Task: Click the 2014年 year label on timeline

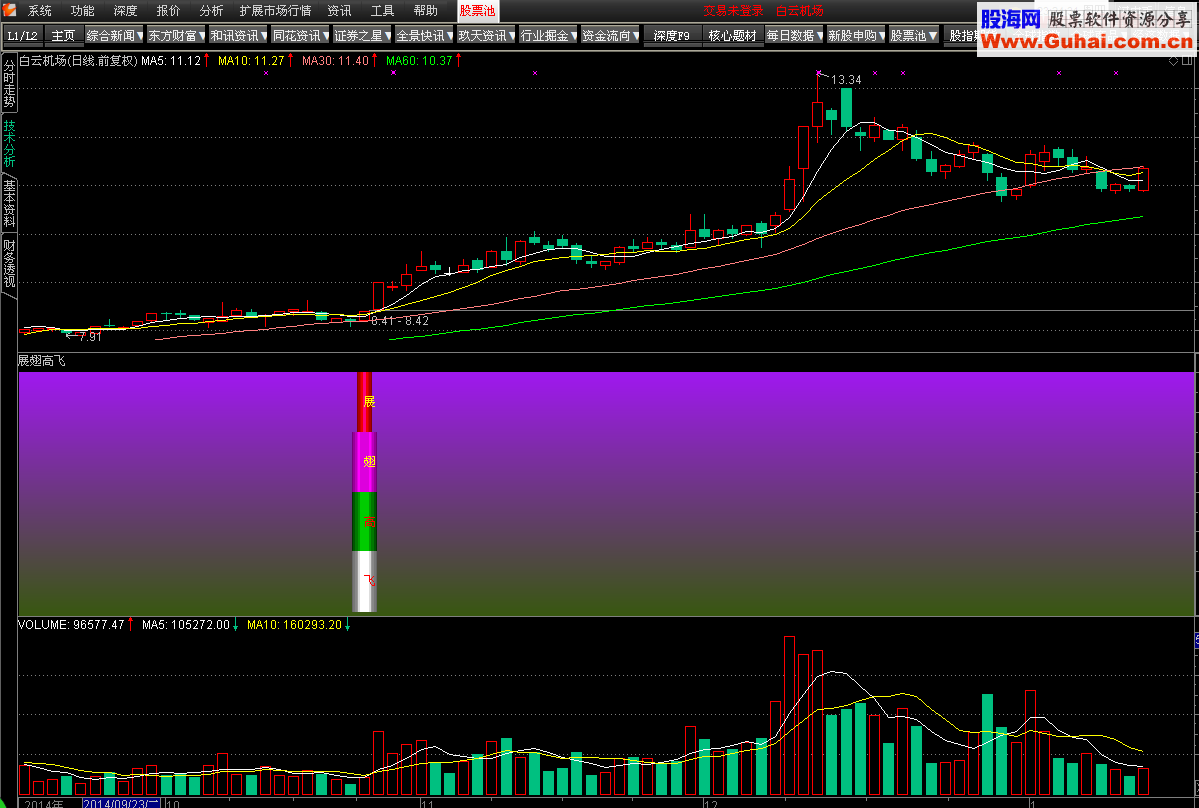Action: (x=44, y=803)
